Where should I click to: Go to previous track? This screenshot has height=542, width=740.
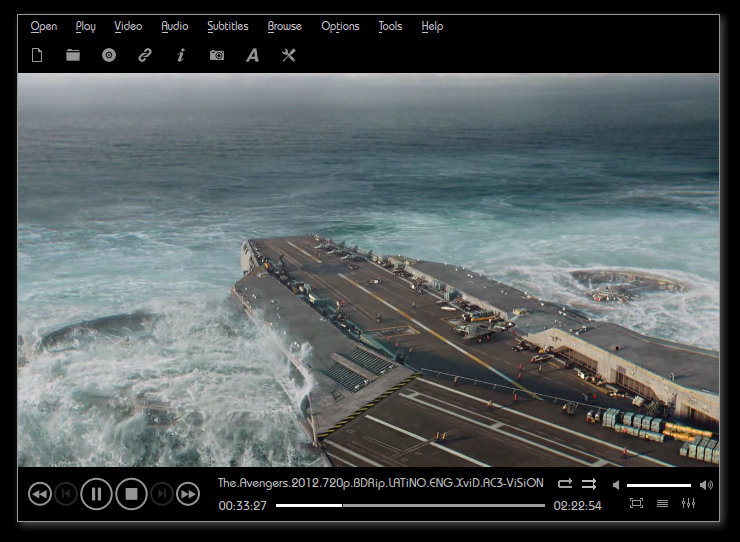(66, 494)
